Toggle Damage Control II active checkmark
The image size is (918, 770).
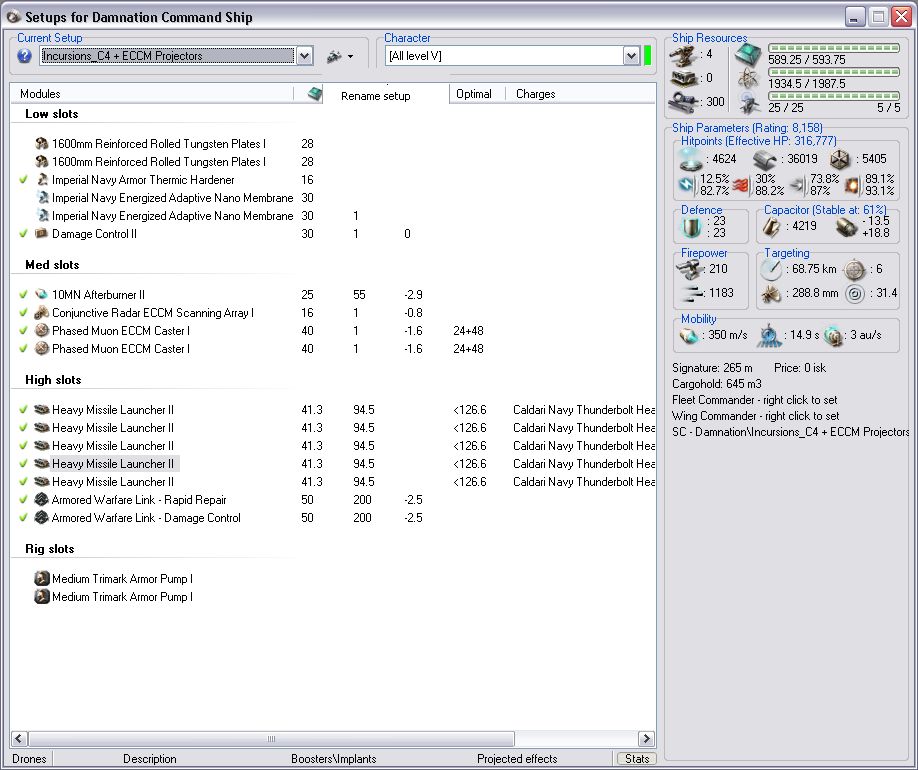[23, 234]
